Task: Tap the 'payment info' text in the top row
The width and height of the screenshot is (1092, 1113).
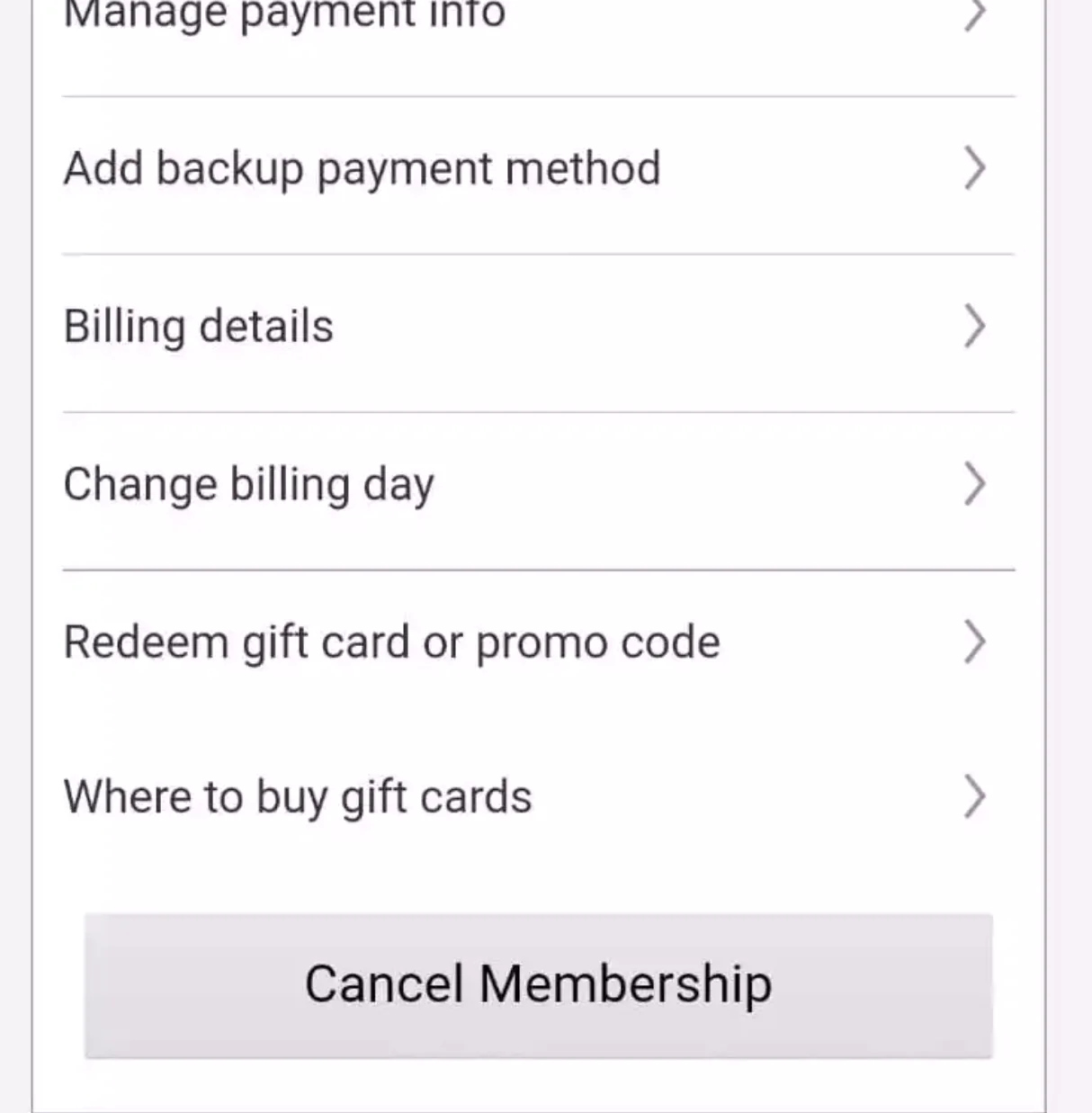Action: pos(372,13)
